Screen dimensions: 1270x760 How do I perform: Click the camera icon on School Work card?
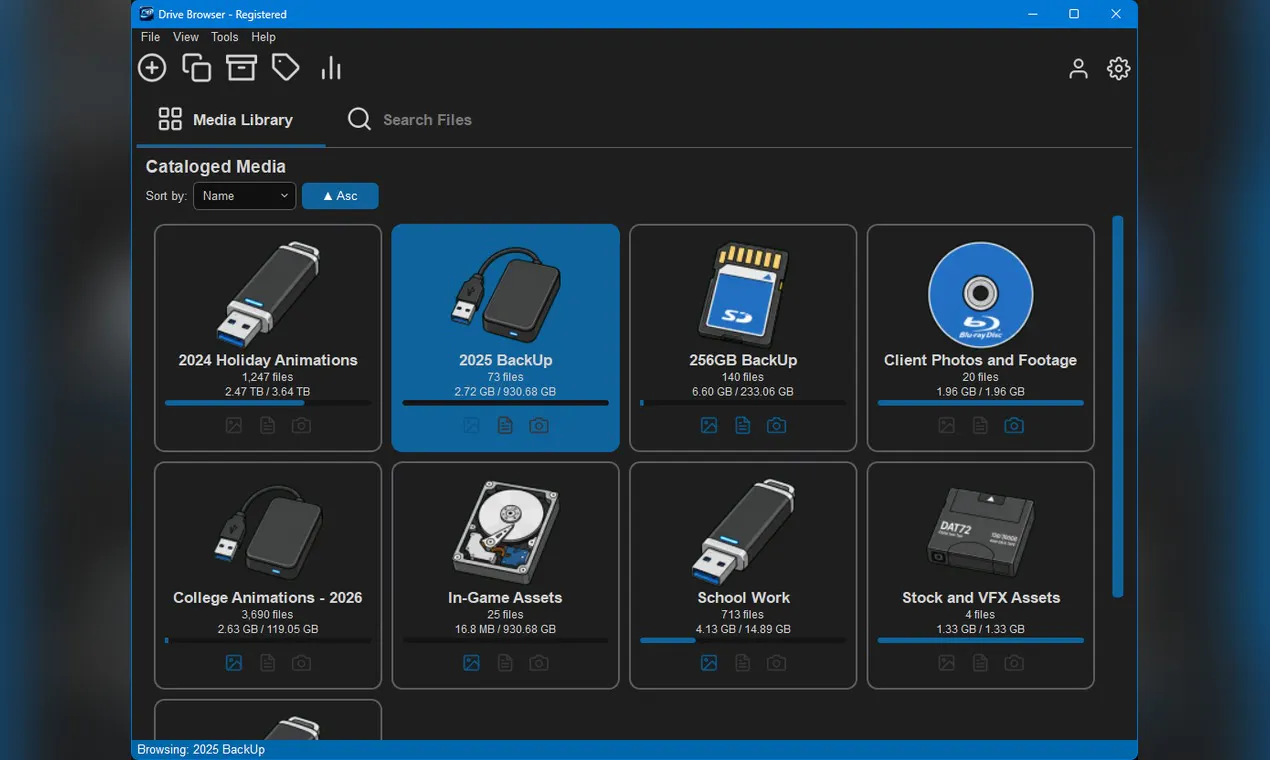click(776, 663)
